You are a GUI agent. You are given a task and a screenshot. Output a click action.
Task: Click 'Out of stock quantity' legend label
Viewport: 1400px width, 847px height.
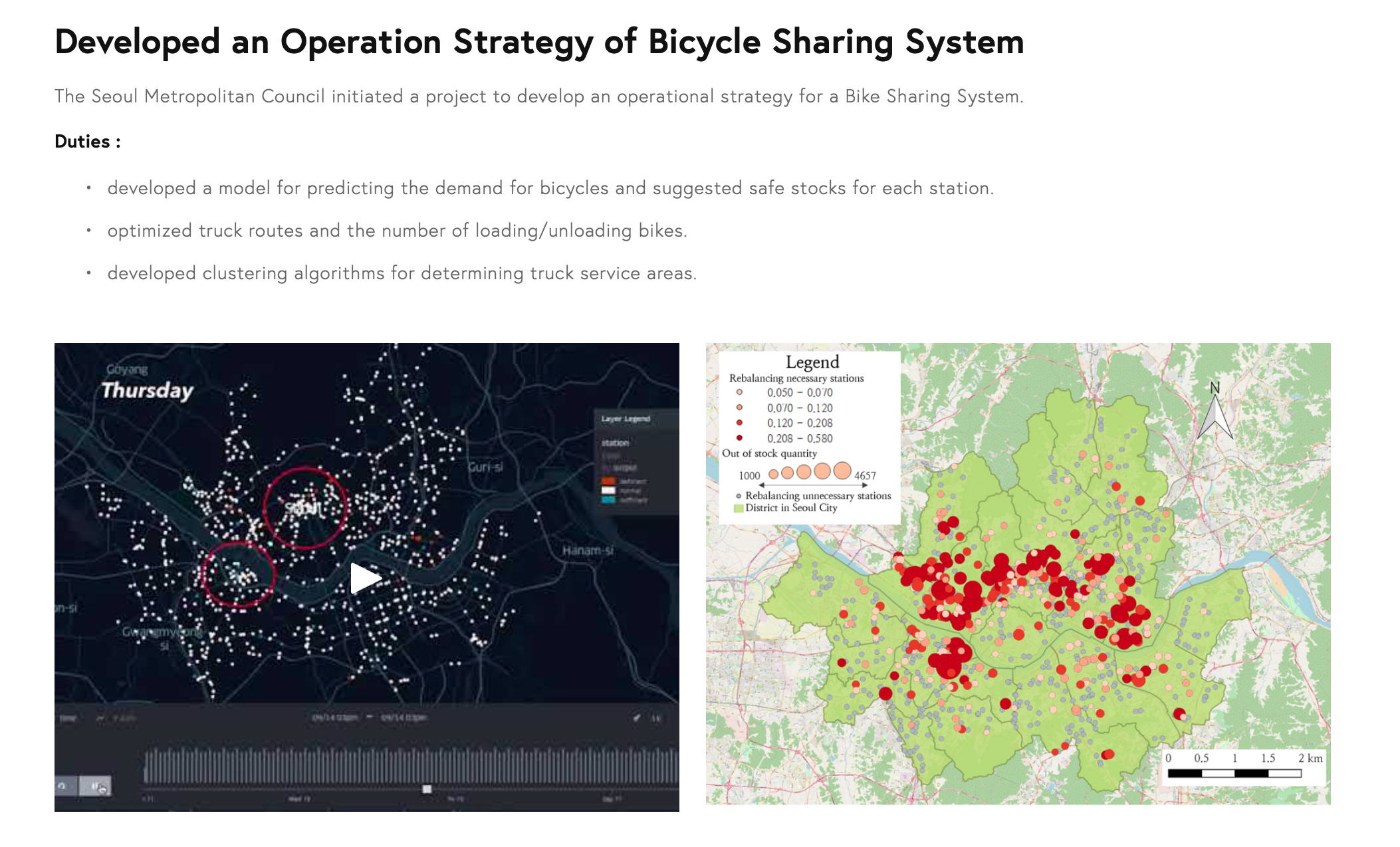click(x=770, y=453)
